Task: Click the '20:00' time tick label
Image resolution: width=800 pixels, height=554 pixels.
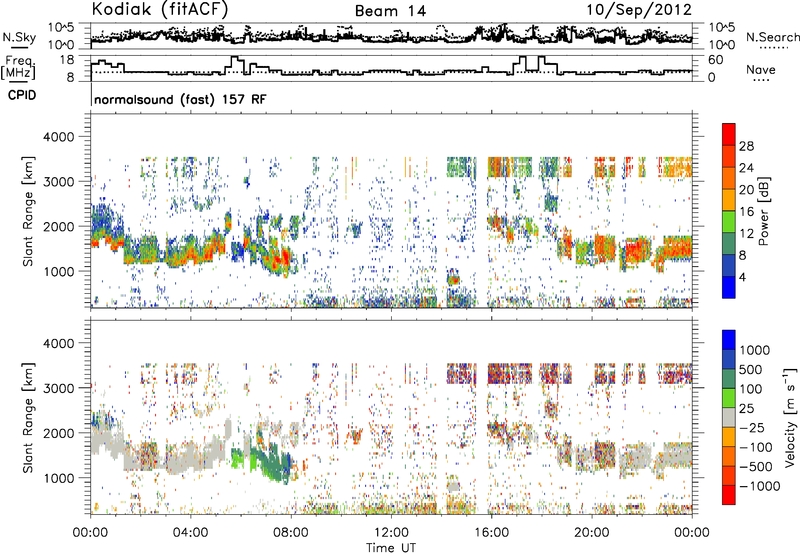Action: pyautogui.click(x=591, y=533)
